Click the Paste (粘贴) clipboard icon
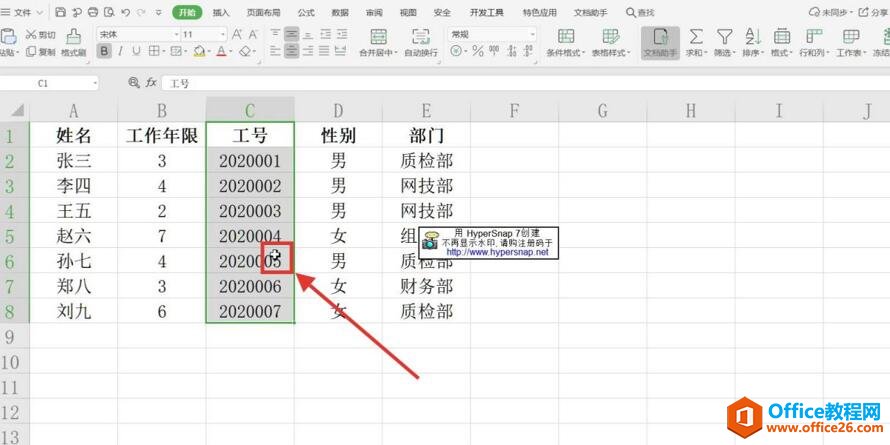 tap(8, 37)
